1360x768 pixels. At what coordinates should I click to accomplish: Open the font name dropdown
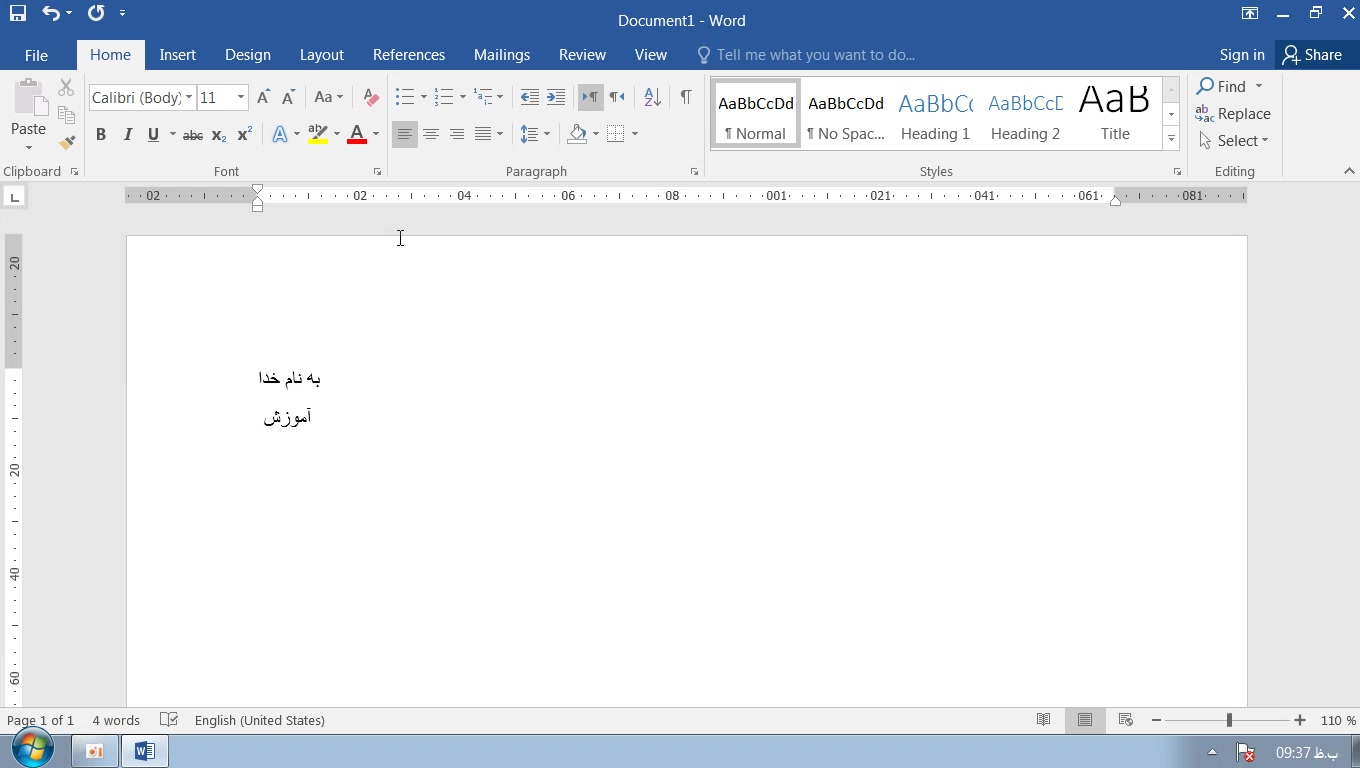[189, 97]
